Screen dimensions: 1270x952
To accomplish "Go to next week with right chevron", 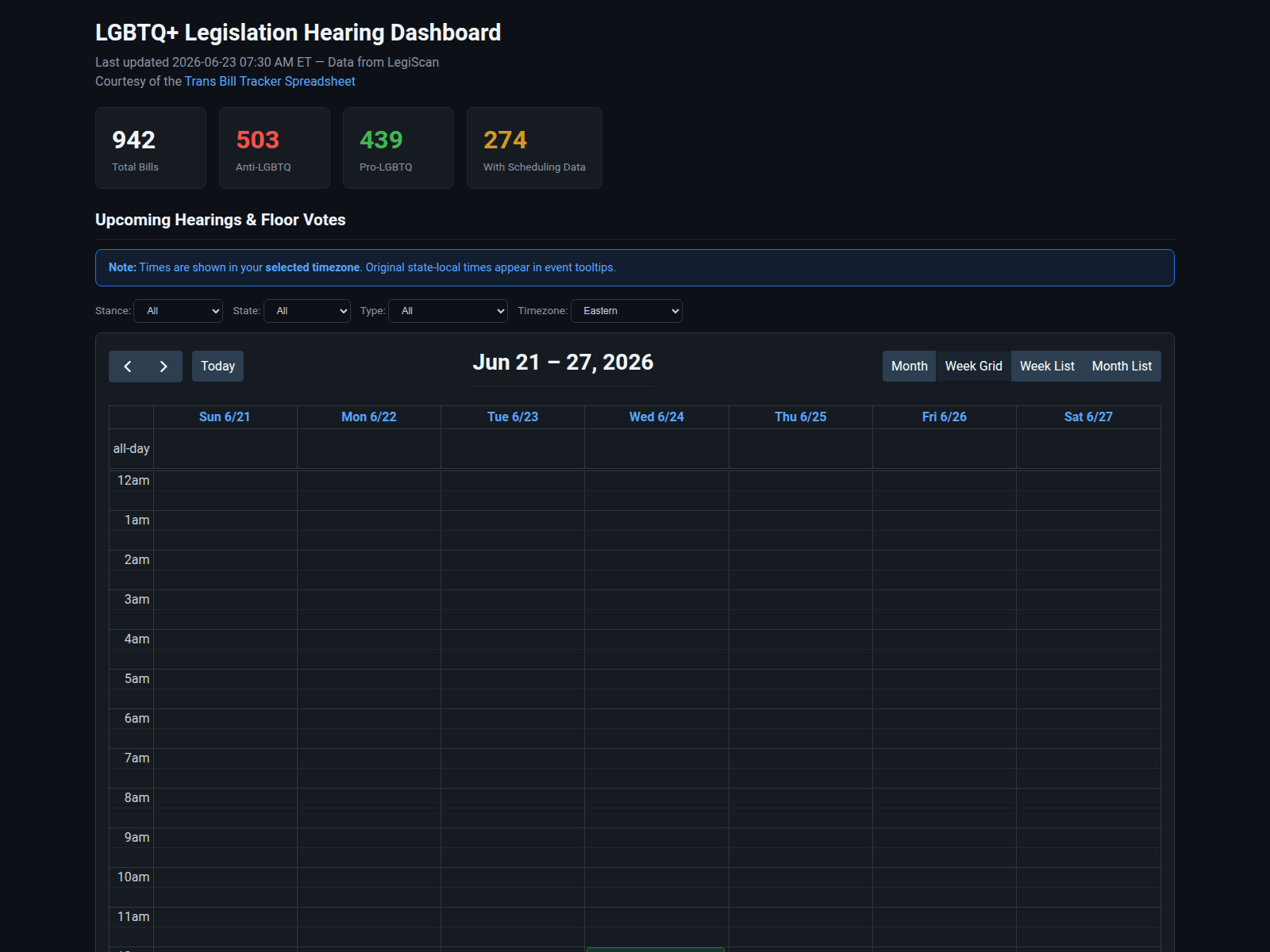I will pos(164,367).
